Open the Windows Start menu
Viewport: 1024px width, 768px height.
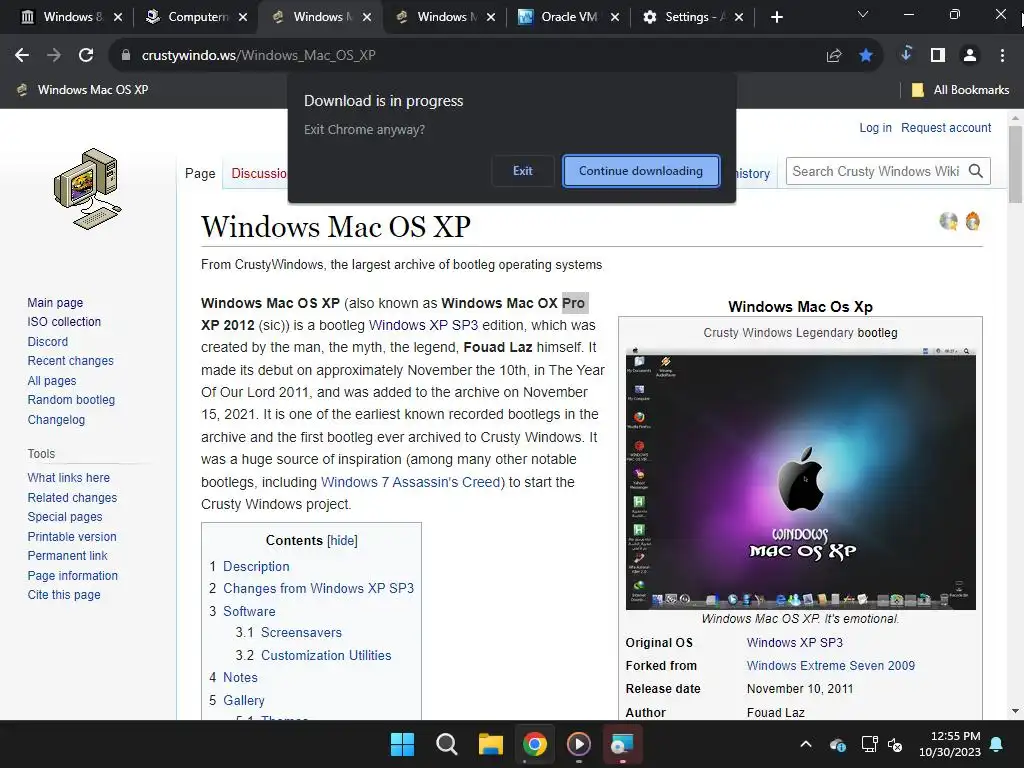click(402, 744)
